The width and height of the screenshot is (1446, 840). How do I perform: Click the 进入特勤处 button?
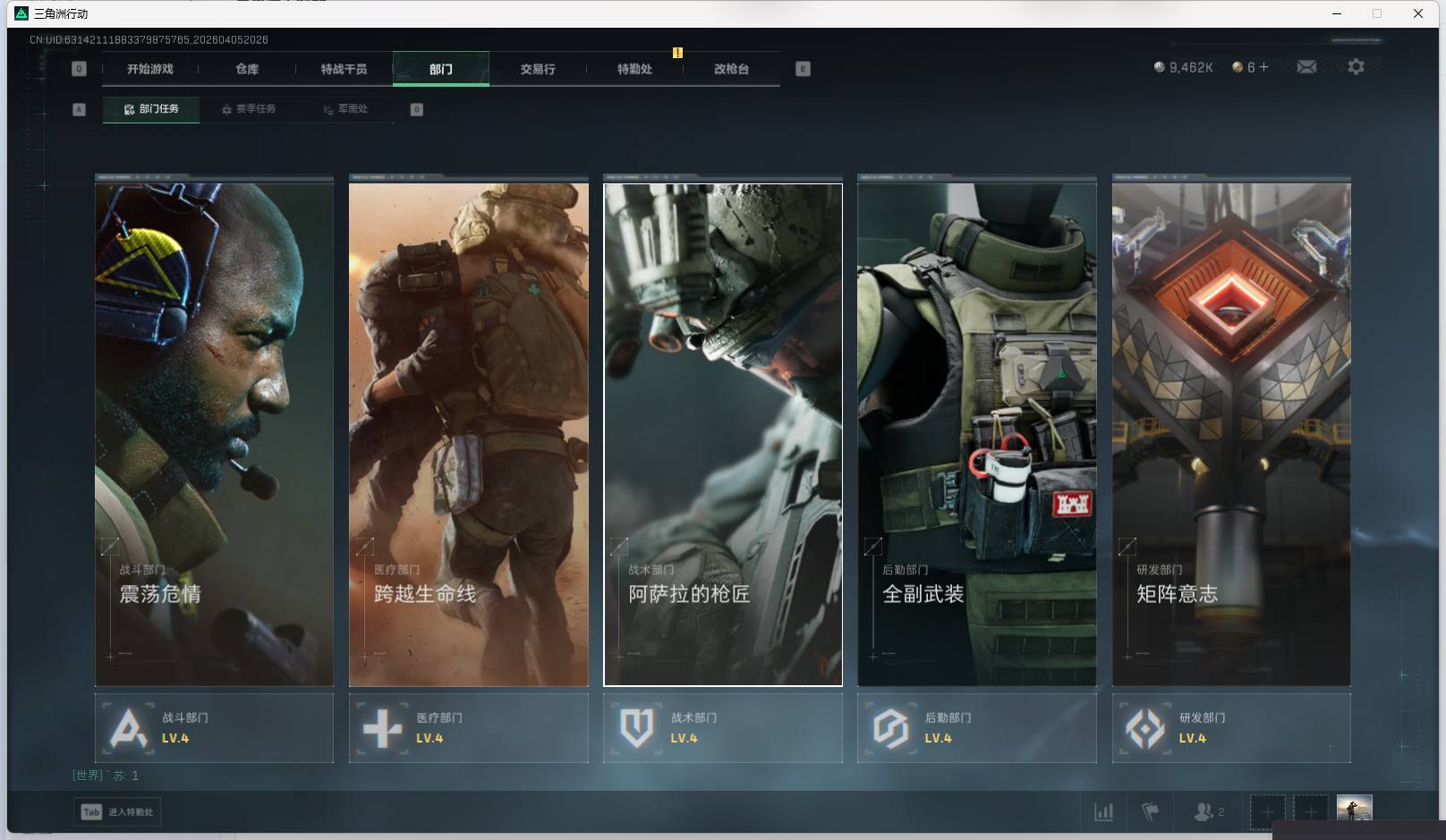[x=117, y=812]
